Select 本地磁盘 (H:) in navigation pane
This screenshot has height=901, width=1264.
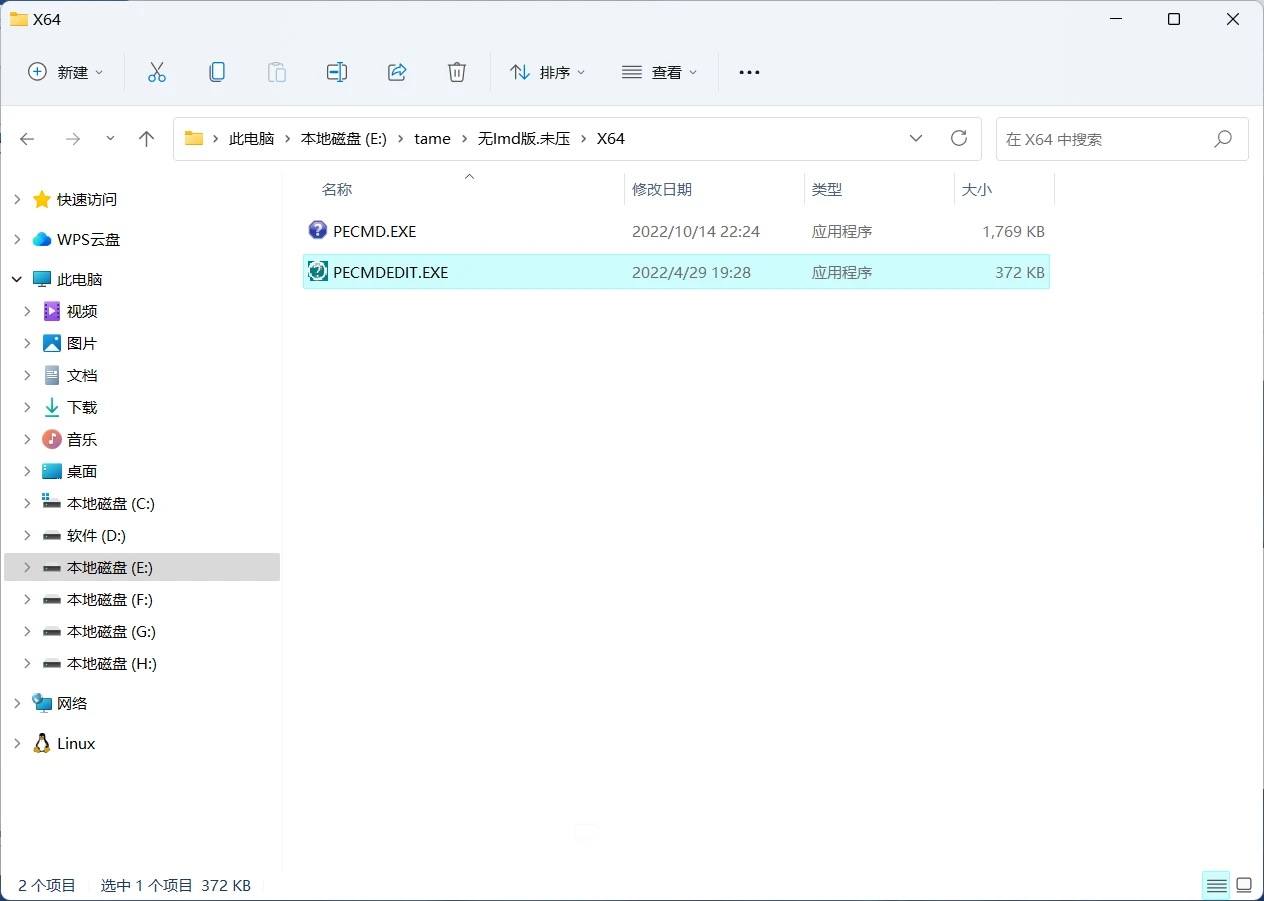[111, 663]
